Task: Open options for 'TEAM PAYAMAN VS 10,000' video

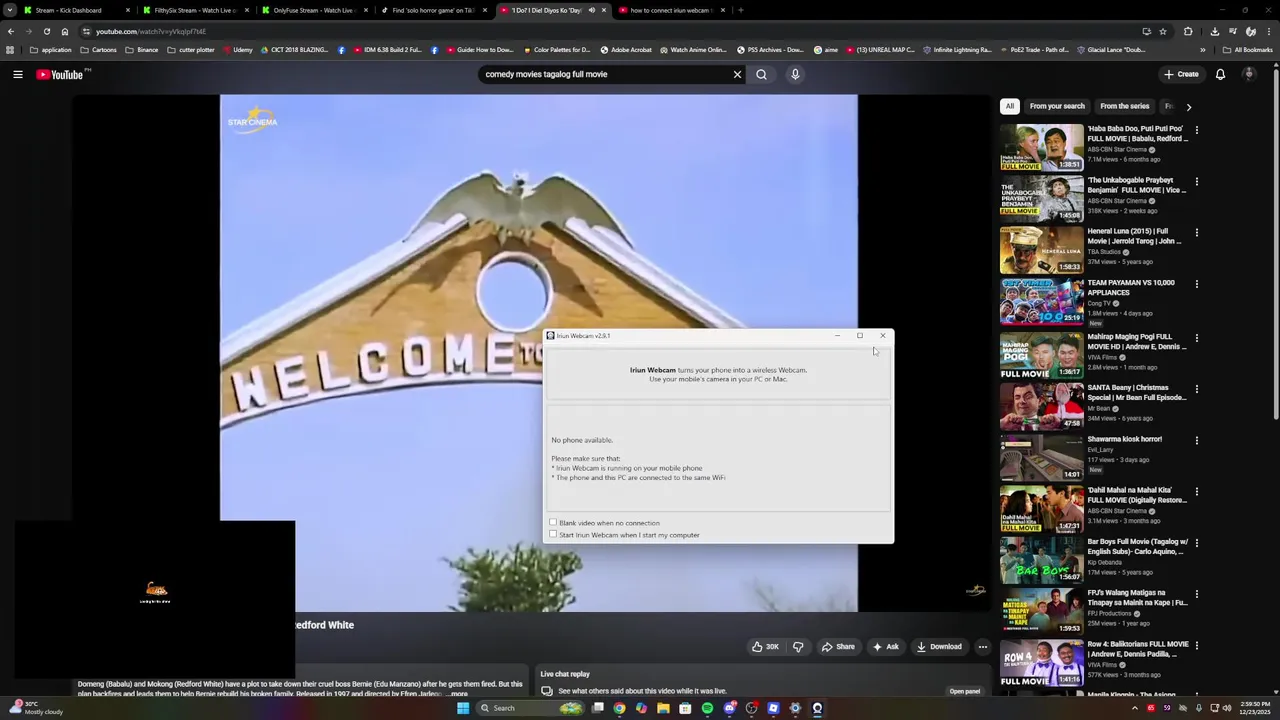Action: [1196, 284]
